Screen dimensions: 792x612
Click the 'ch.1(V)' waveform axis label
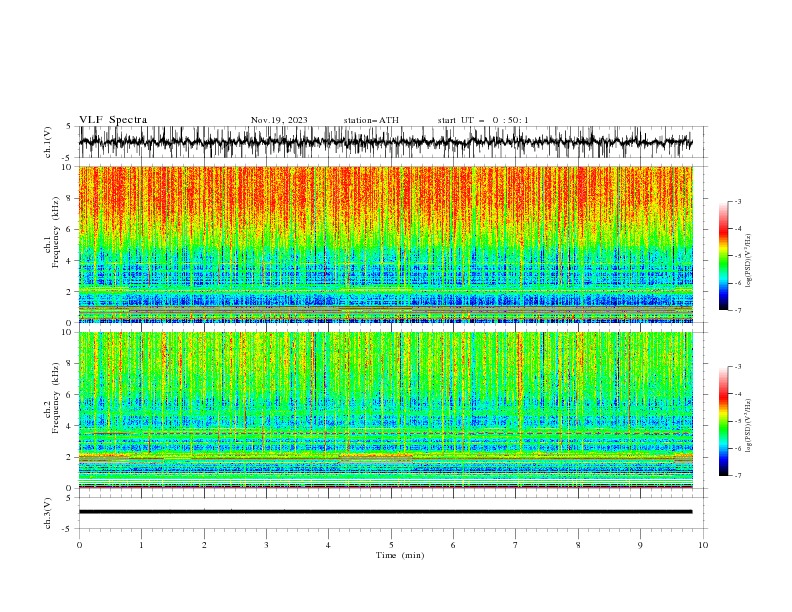pos(48,142)
